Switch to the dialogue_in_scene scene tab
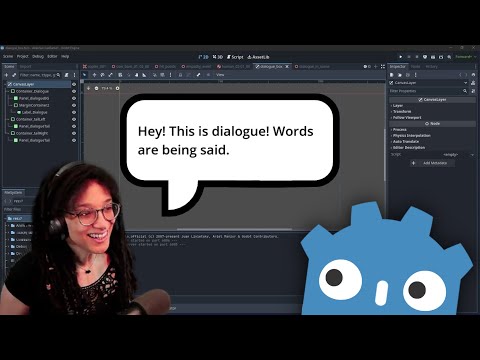This screenshot has width=480, height=360. coord(312,67)
